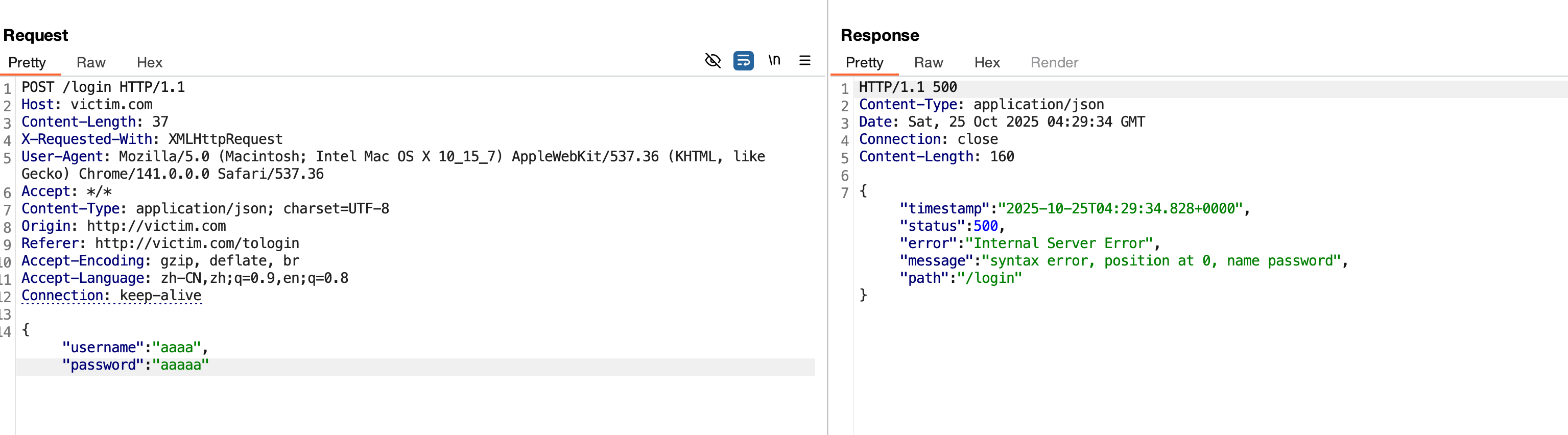This screenshot has height=435, width=1568.
Task: Click the "aaaaa" password value in the request body
Action: coord(180,365)
